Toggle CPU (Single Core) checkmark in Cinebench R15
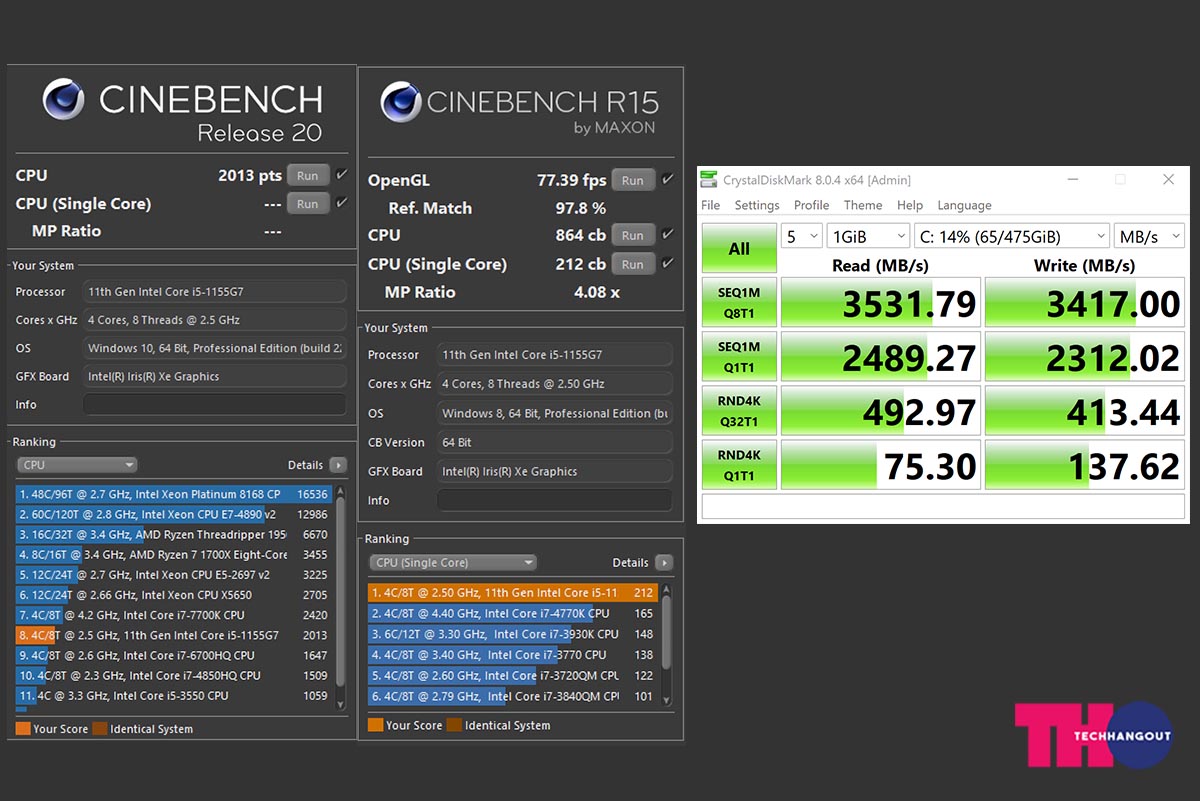Viewport: 1200px width, 801px height. click(667, 264)
